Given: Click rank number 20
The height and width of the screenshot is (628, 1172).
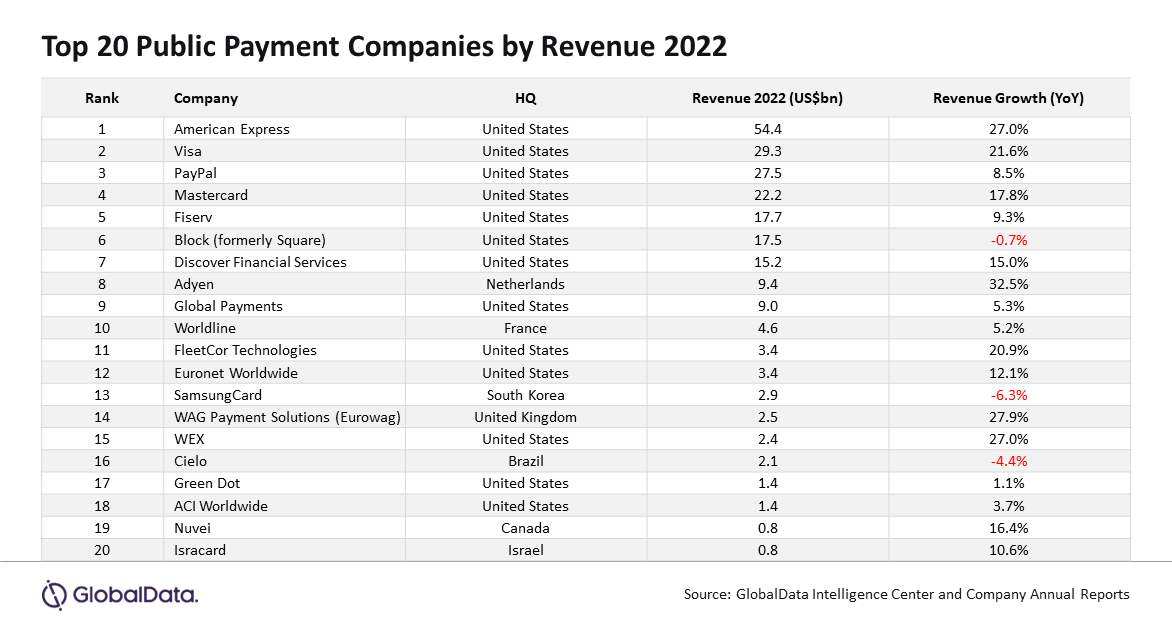Looking at the screenshot, I should [102, 550].
